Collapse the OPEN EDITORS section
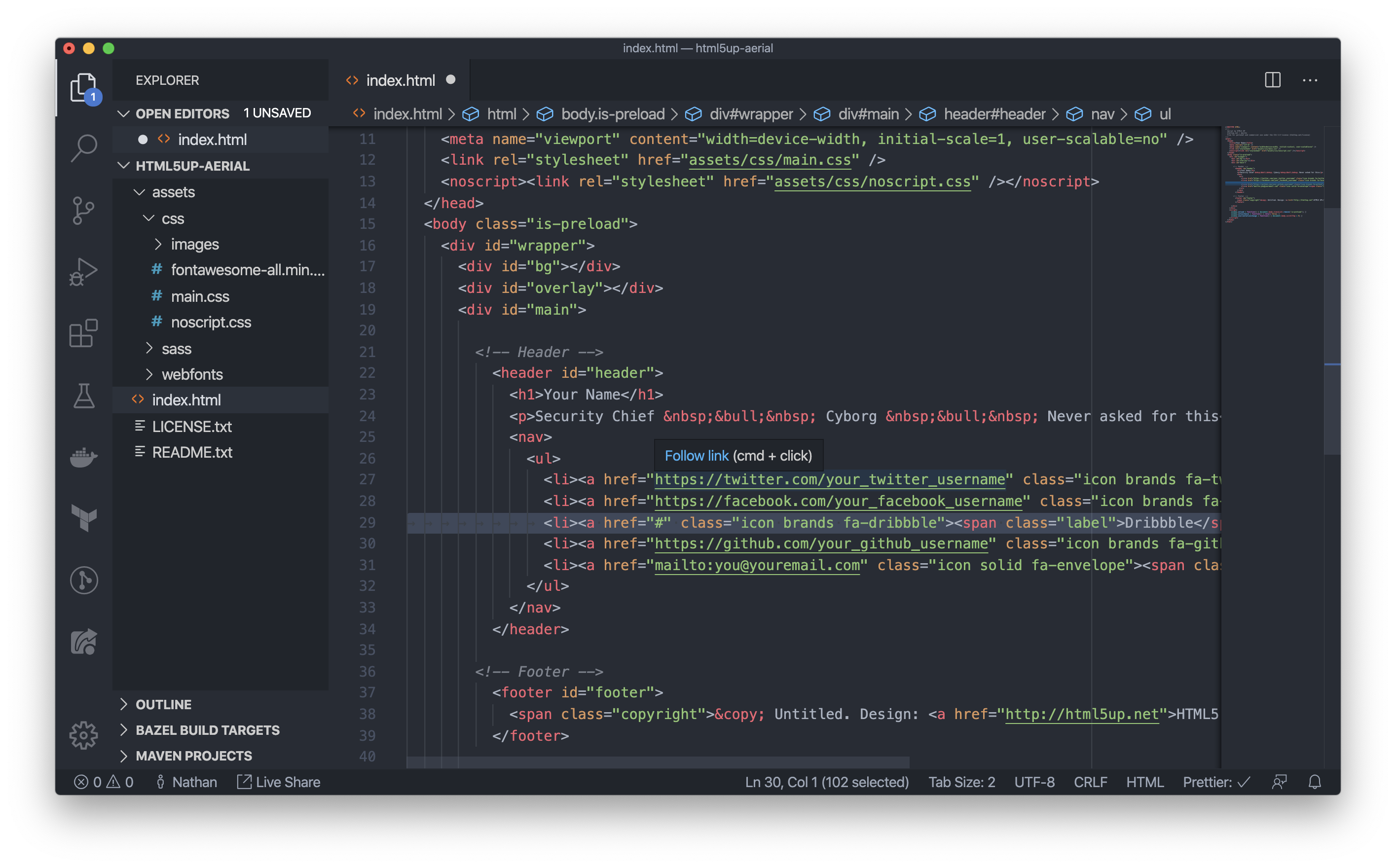 click(182, 113)
